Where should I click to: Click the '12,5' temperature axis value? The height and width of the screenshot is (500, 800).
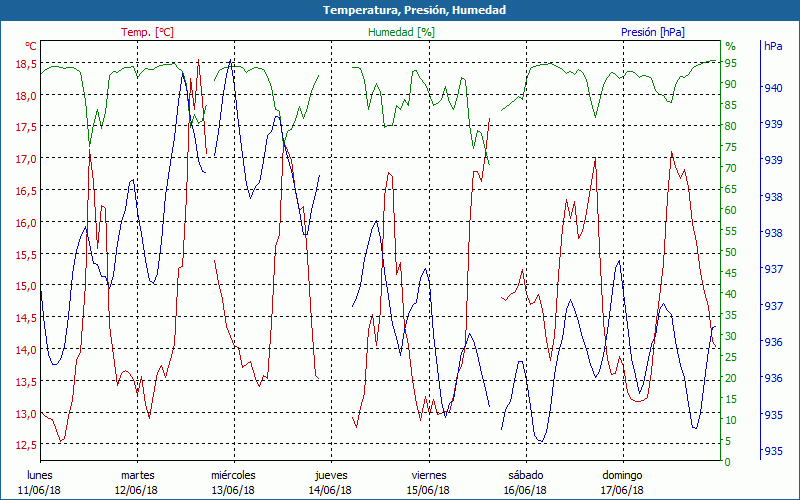click(x=27, y=445)
